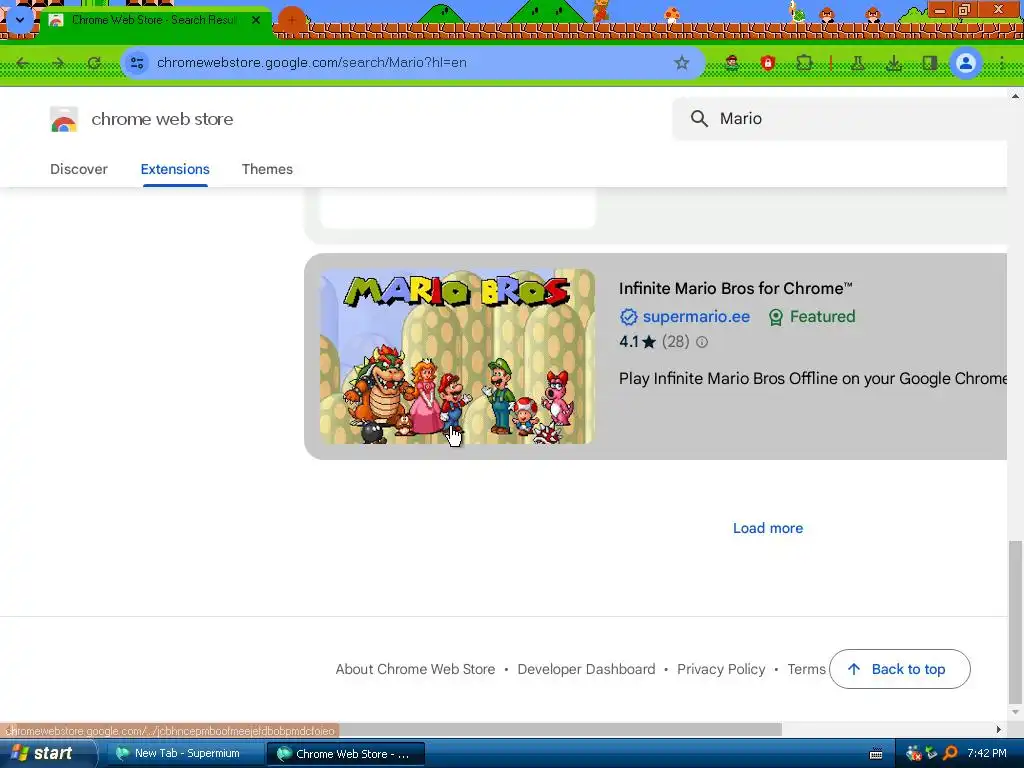
Task: Open the red shield lock extension
Action: click(767, 63)
